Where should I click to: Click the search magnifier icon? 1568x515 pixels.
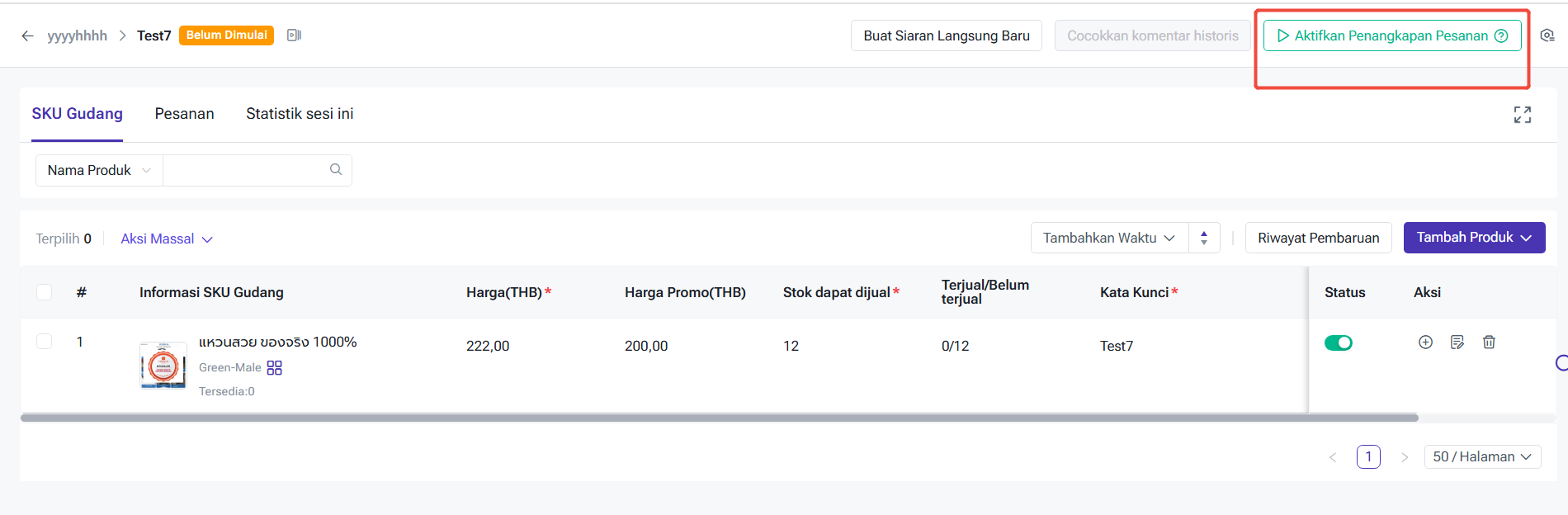(x=336, y=169)
